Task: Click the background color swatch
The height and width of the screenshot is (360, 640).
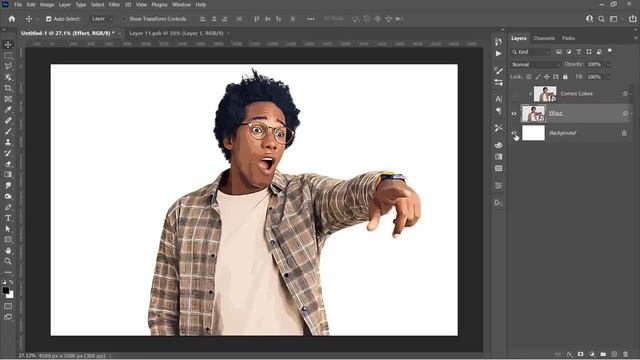Action: point(10,295)
